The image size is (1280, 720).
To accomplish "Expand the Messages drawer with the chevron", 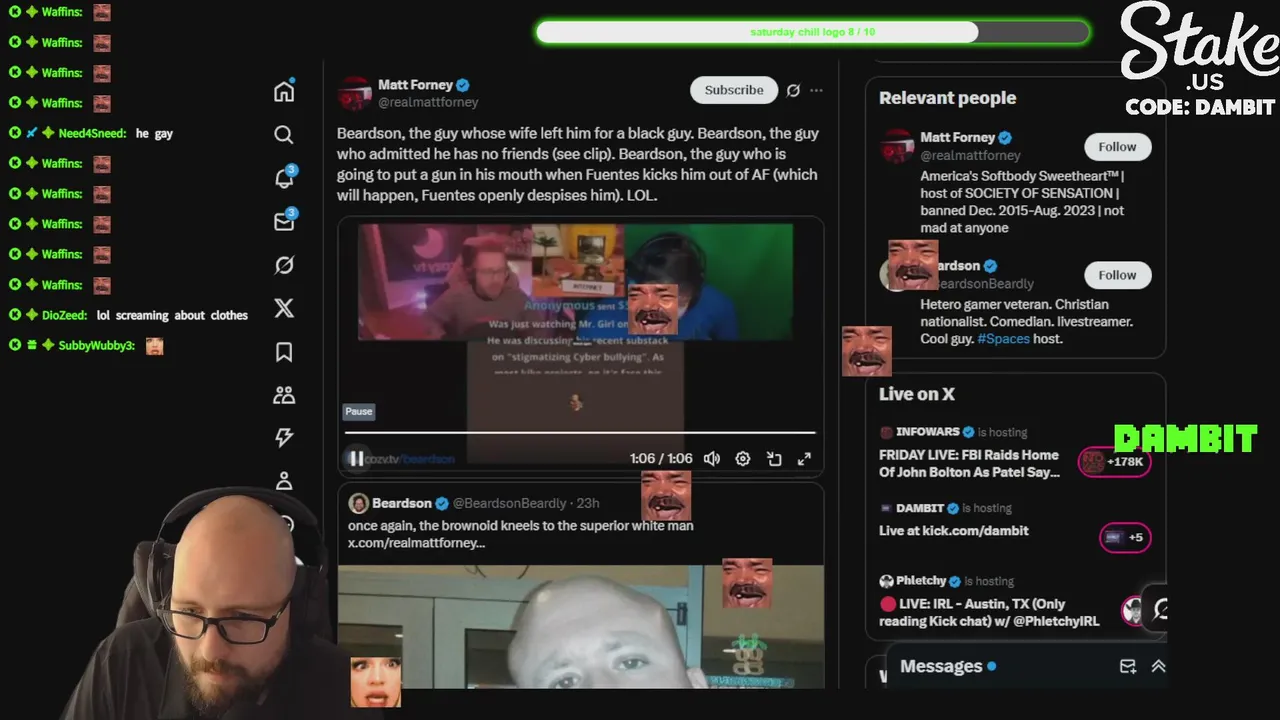I will coord(1158,666).
